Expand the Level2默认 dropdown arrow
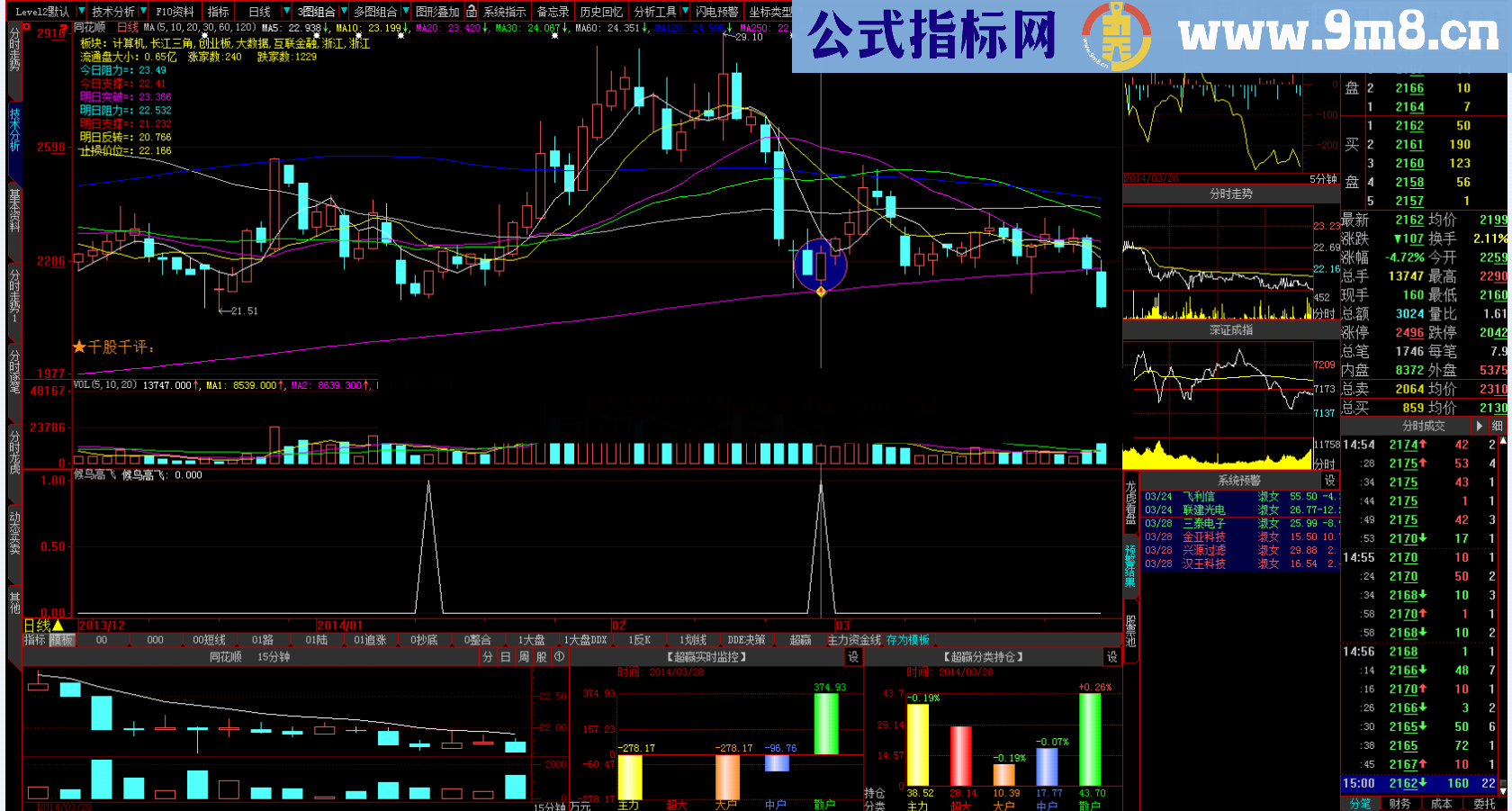The height and width of the screenshot is (811, 1512). pyautogui.click(x=81, y=12)
